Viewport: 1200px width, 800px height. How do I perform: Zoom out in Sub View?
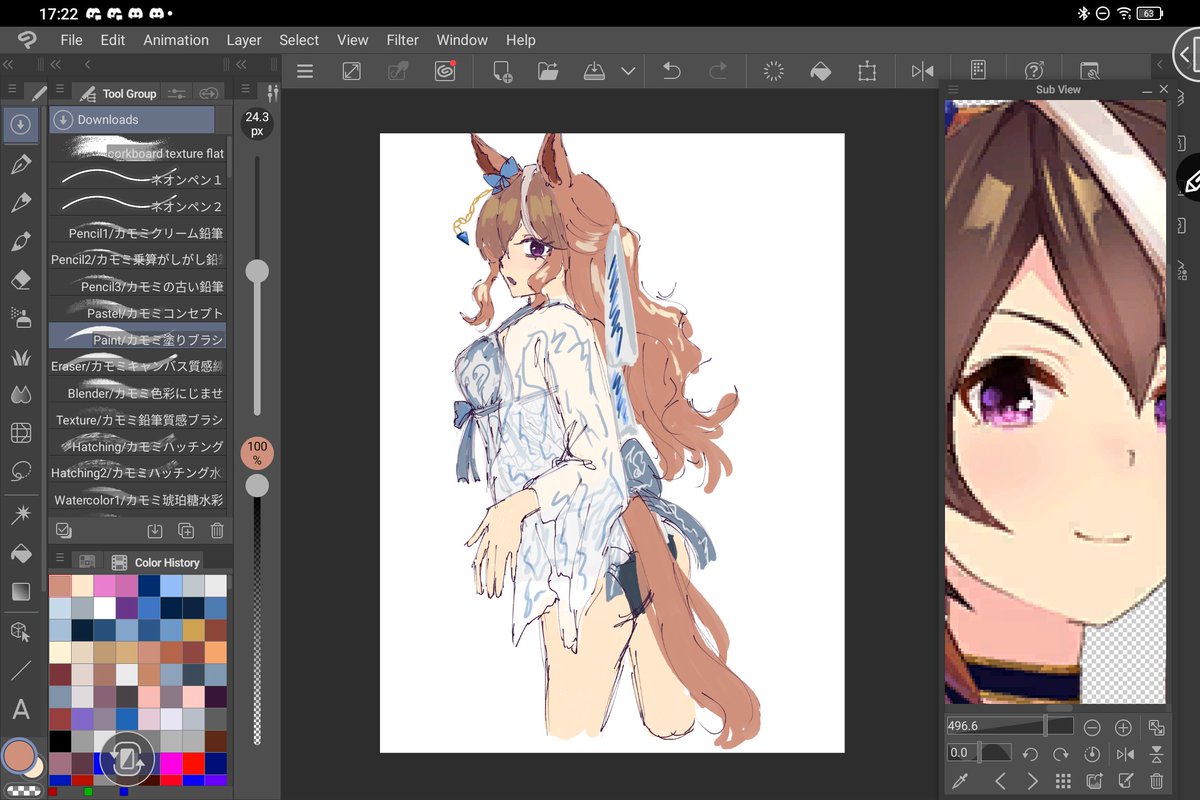click(1092, 727)
